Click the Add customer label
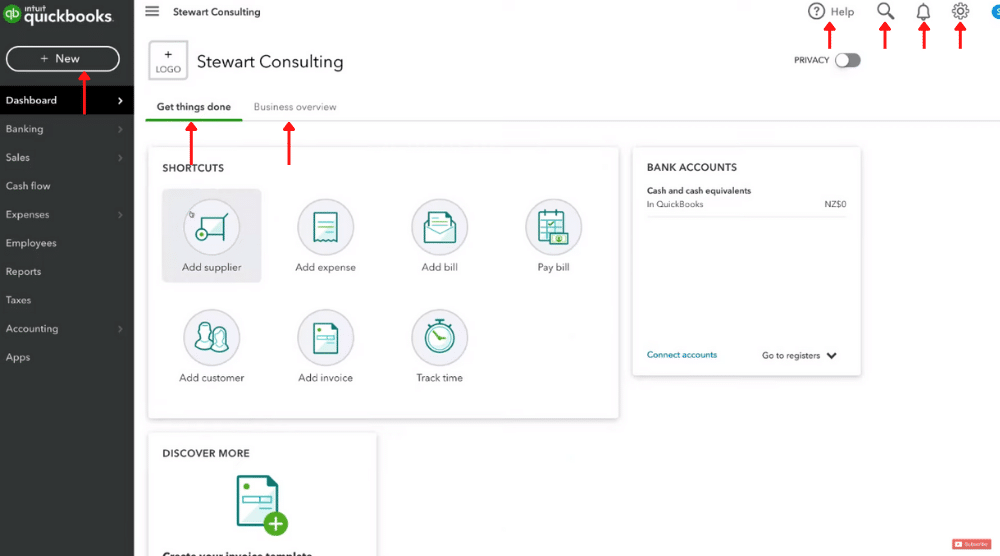Image resolution: width=1000 pixels, height=556 pixels. coord(212,377)
